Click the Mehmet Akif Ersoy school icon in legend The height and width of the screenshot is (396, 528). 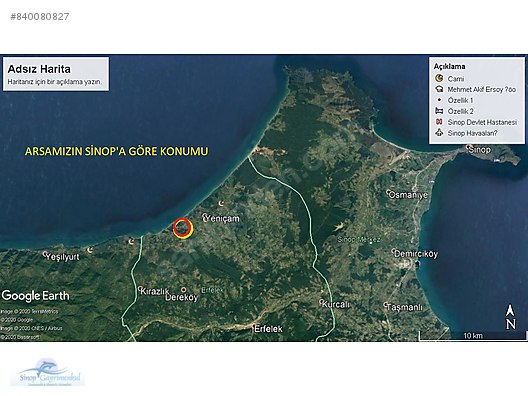439,89
